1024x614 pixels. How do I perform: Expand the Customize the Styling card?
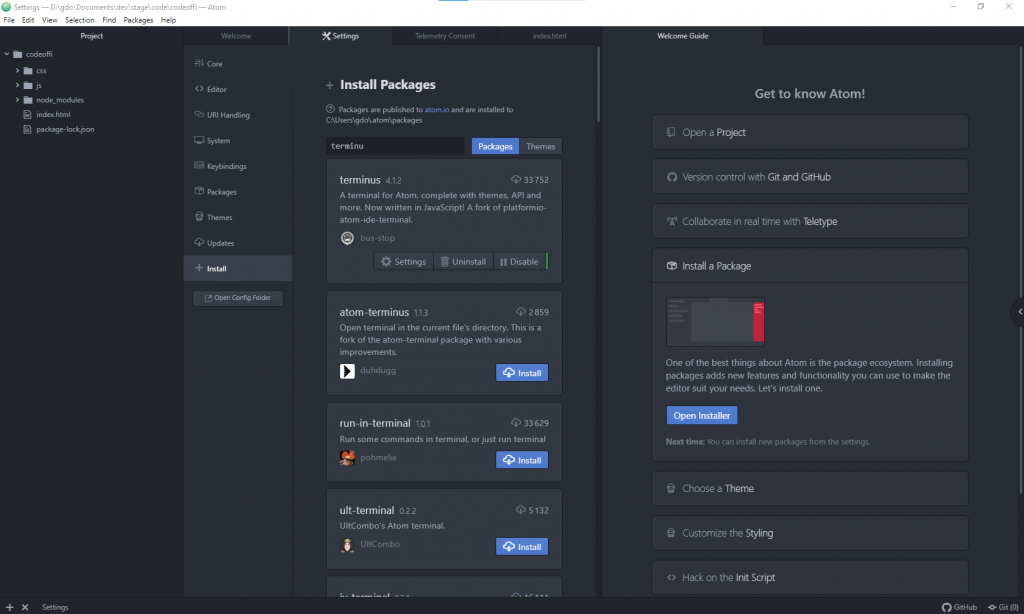click(x=810, y=533)
